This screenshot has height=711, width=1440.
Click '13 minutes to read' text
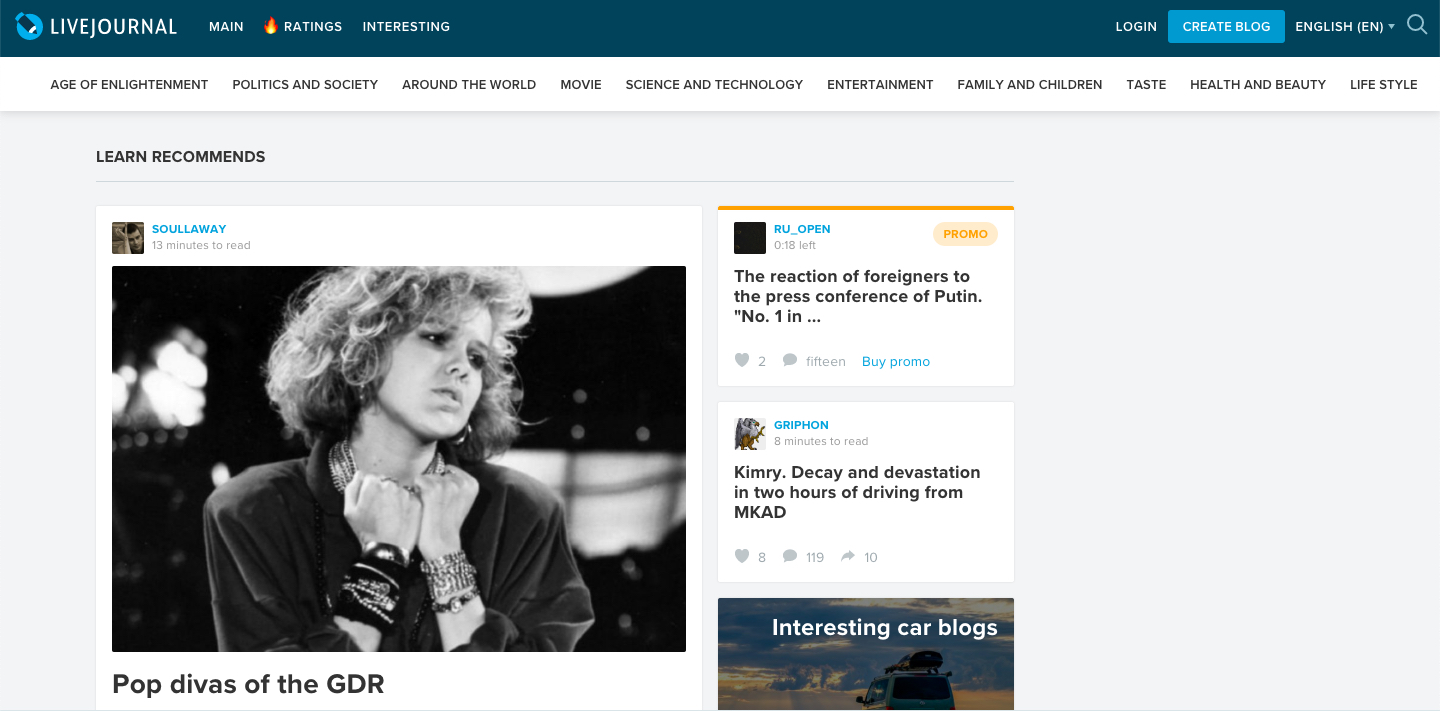point(201,245)
